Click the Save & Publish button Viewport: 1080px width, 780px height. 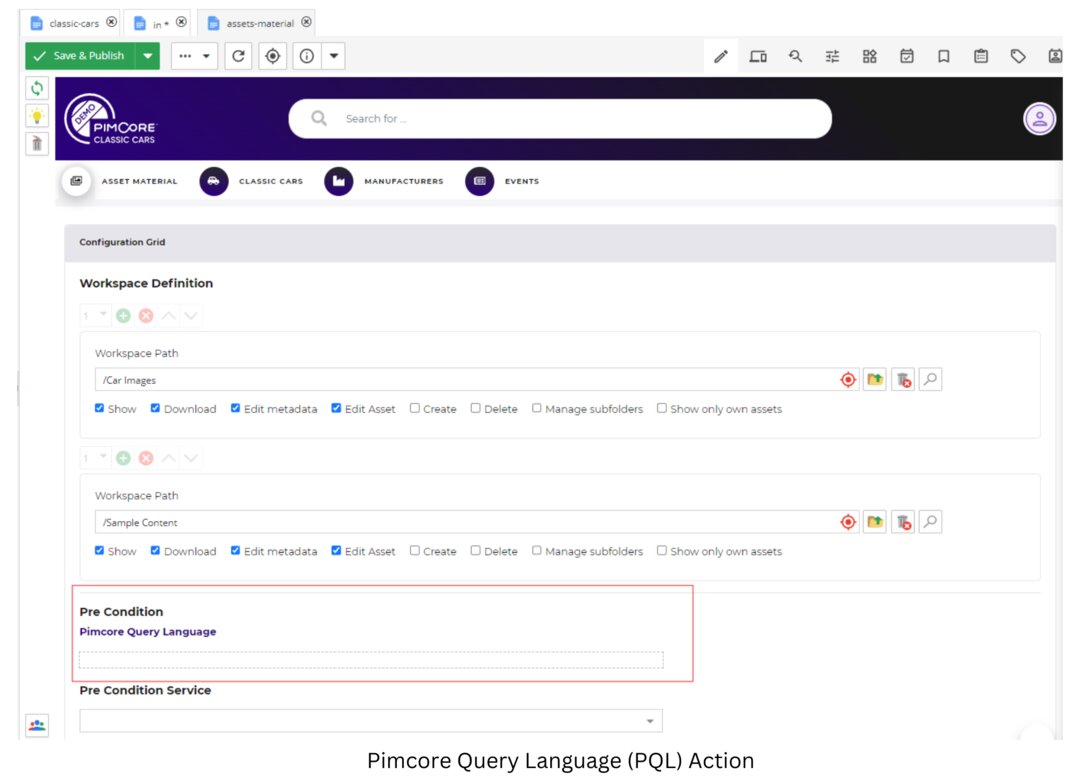pos(81,56)
